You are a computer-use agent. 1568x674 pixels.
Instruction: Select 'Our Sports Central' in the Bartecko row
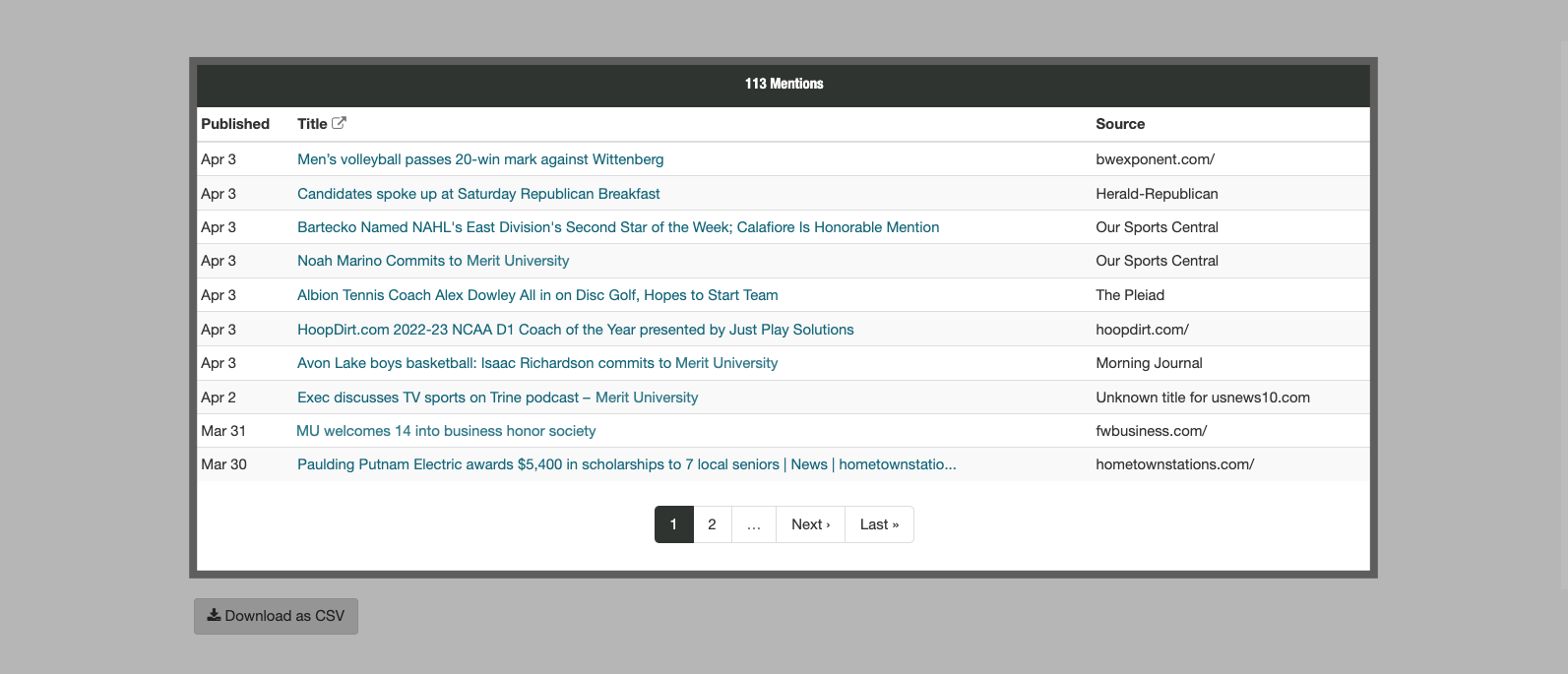click(1157, 227)
